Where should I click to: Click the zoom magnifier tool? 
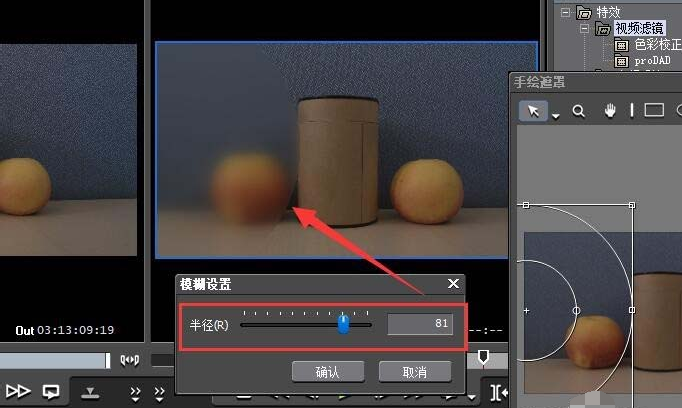(x=578, y=111)
